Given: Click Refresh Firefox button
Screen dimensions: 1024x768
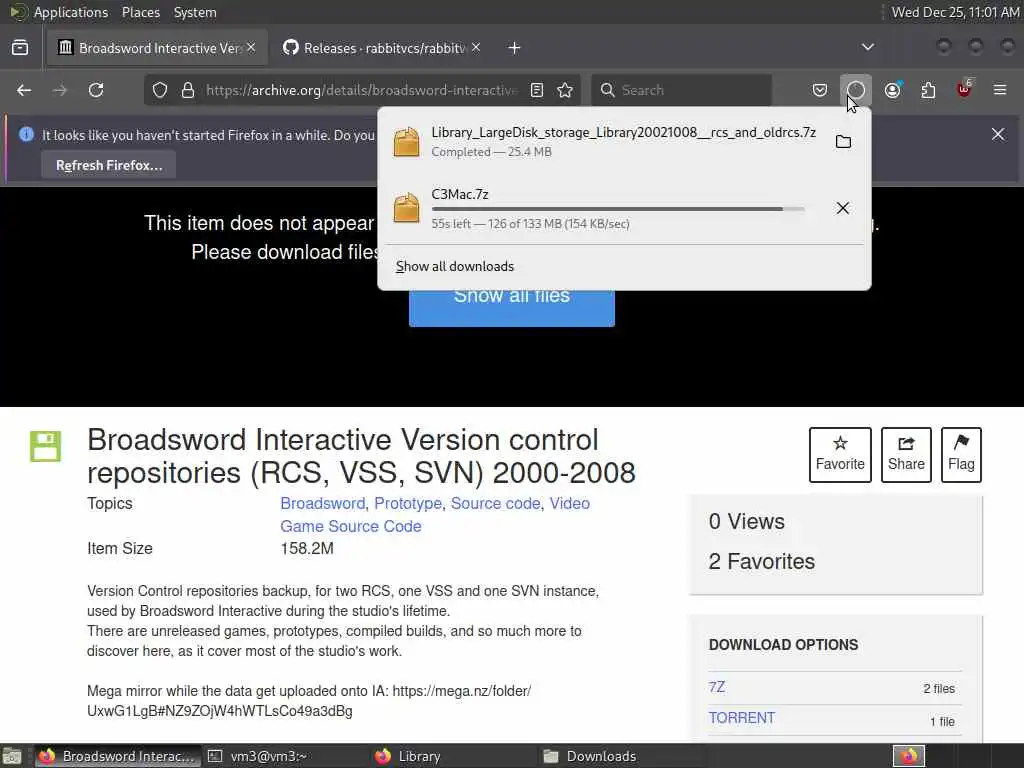Looking at the screenshot, I should point(109,165).
